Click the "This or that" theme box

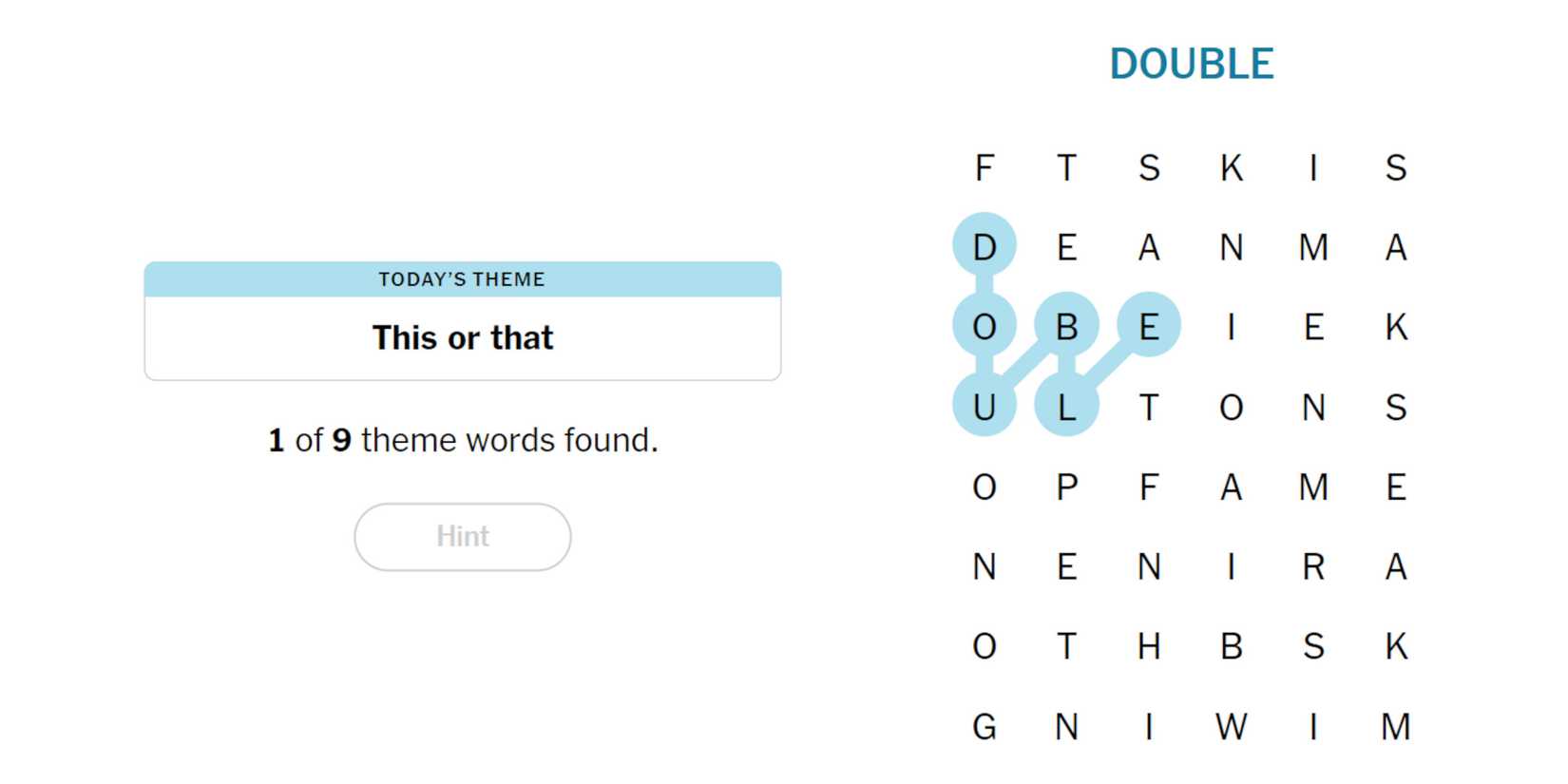tap(463, 337)
